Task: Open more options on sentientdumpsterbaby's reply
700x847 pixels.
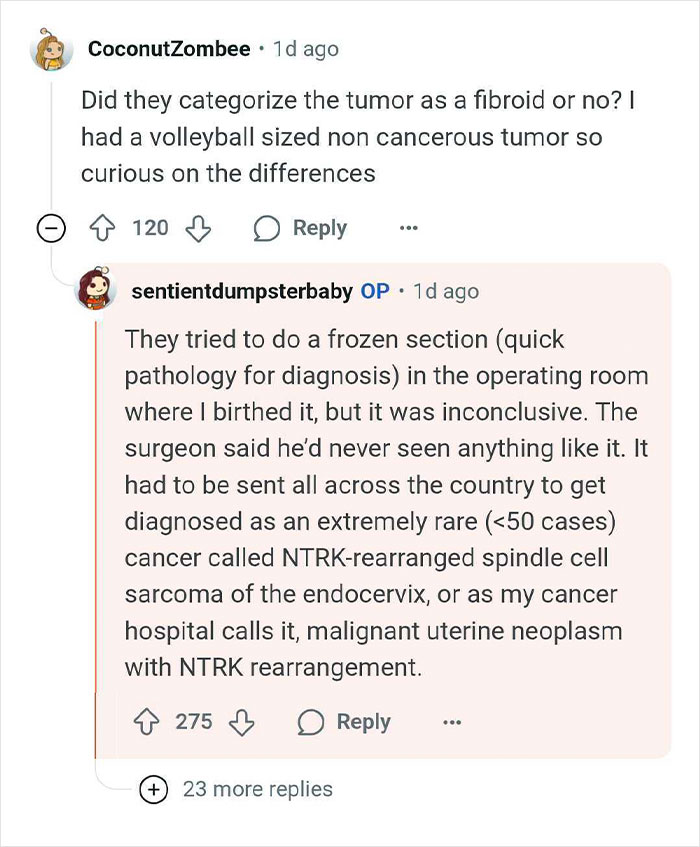Action: (452, 722)
